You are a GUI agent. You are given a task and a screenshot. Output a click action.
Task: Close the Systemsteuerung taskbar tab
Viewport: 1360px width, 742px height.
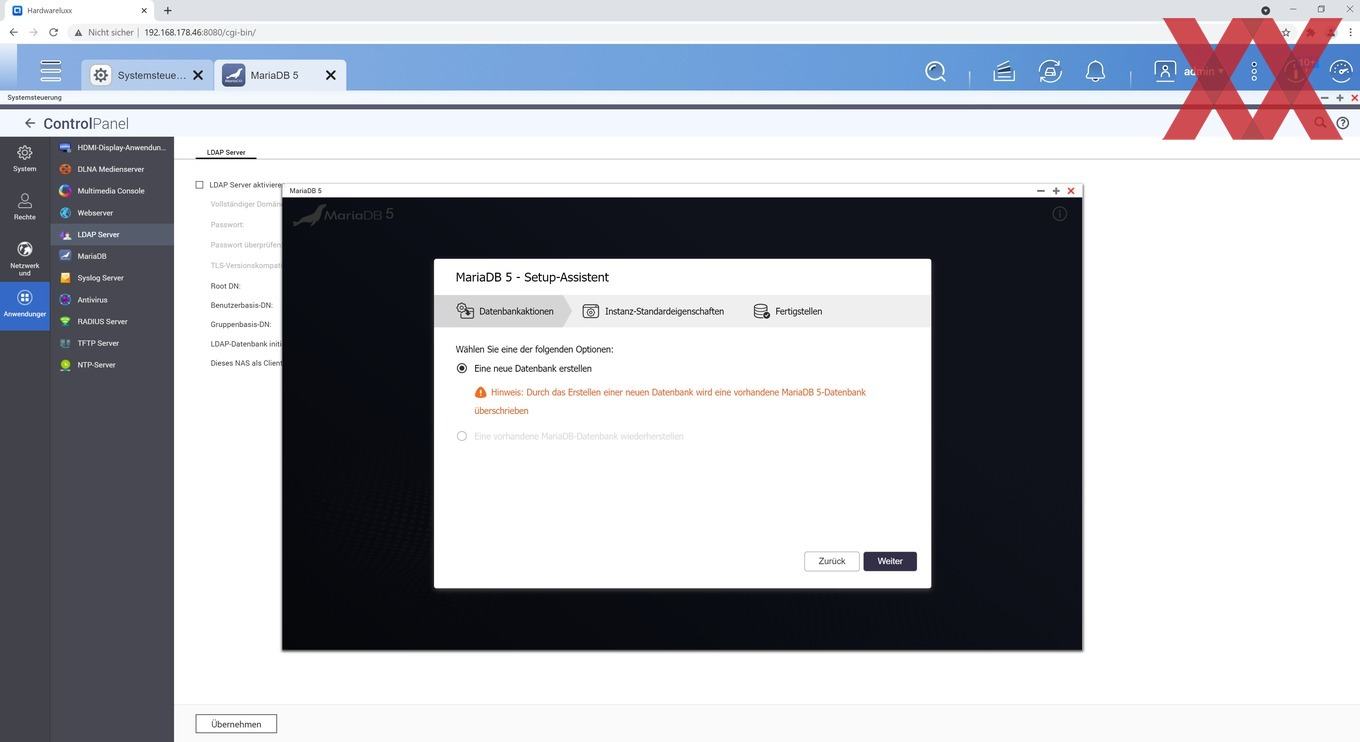198,75
